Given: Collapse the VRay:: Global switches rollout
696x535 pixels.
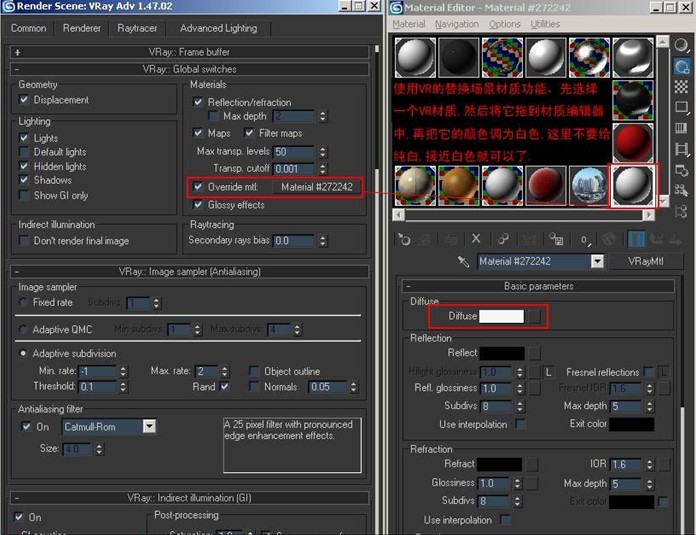Looking at the screenshot, I should [x=190, y=69].
